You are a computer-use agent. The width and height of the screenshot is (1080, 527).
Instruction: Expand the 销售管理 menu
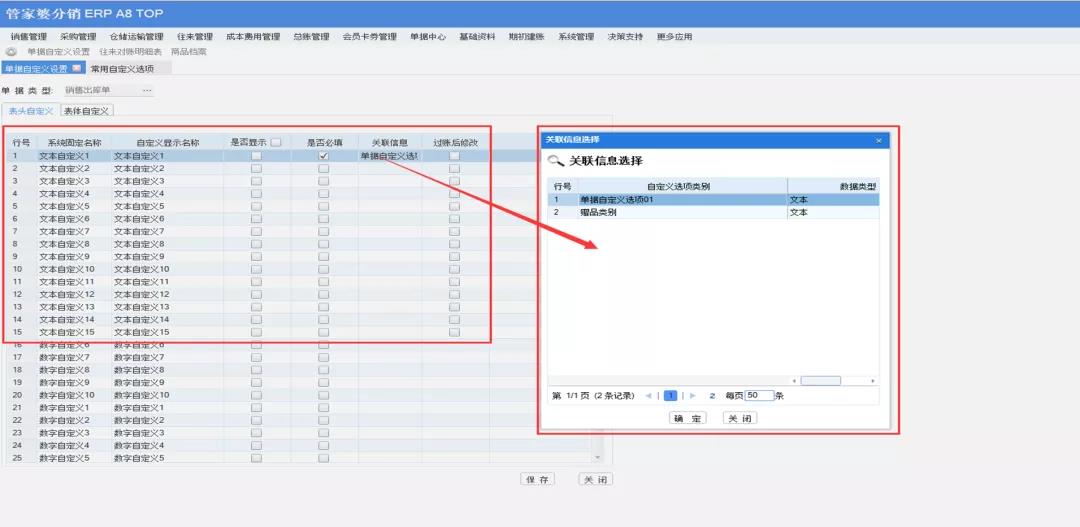(x=29, y=37)
